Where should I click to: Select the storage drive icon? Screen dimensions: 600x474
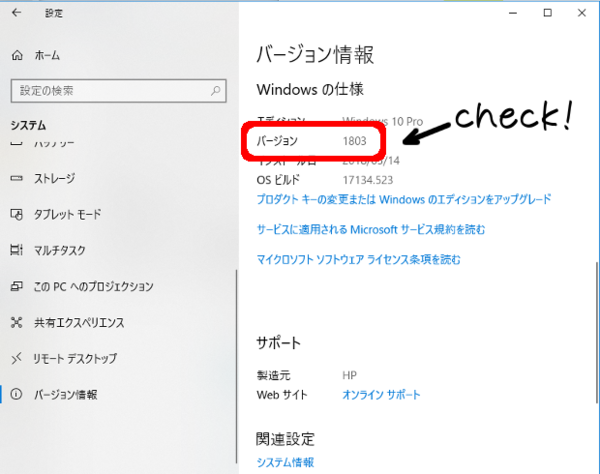pyautogui.click(x=16, y=178)
